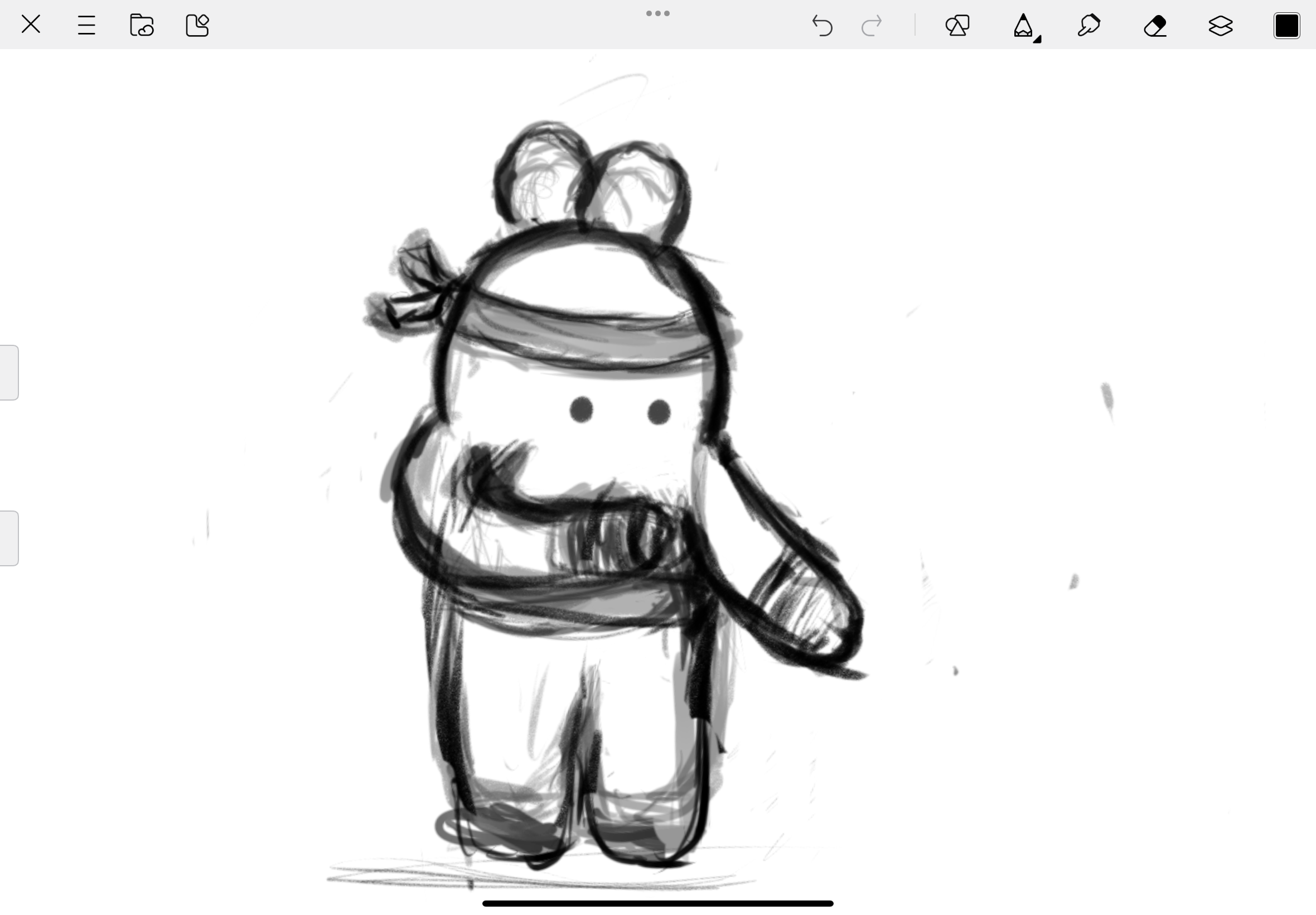Tap the character's right eye dot

pos(659,412)
